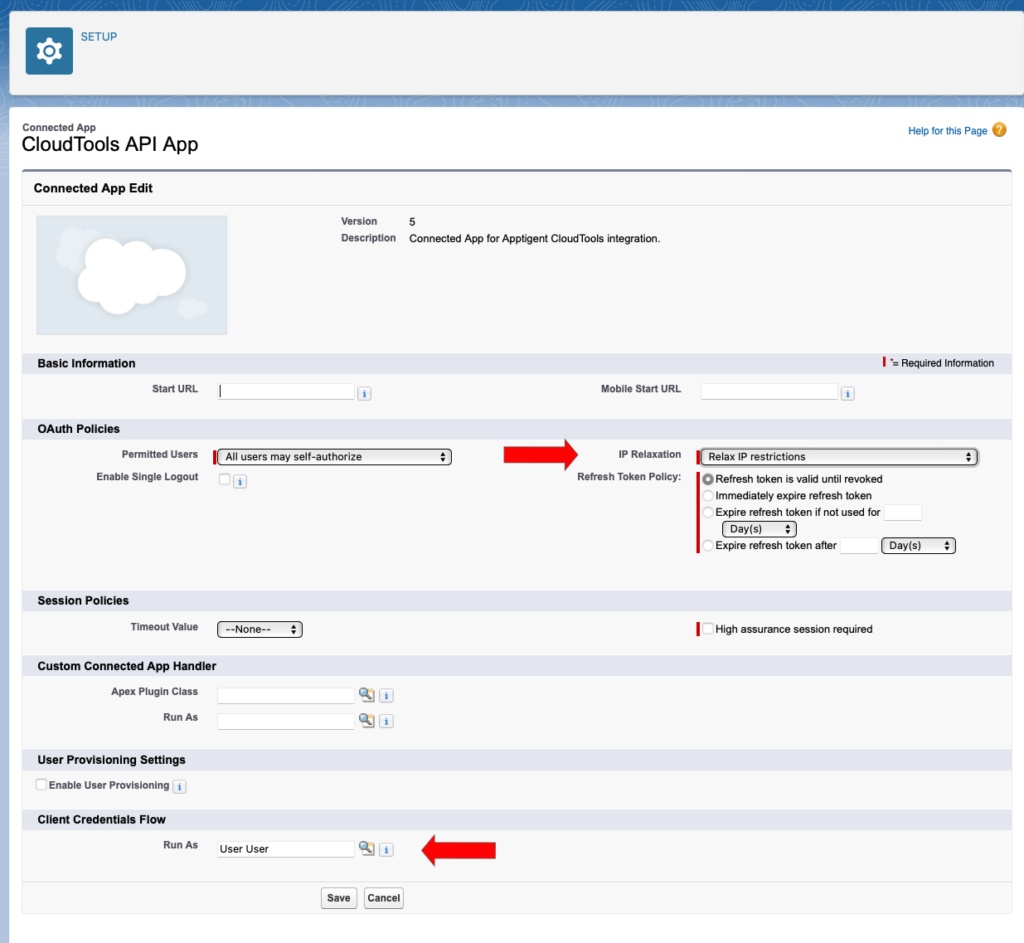Click the Custom Connected App Handler header
The image size is (1024, 943).
127,666
